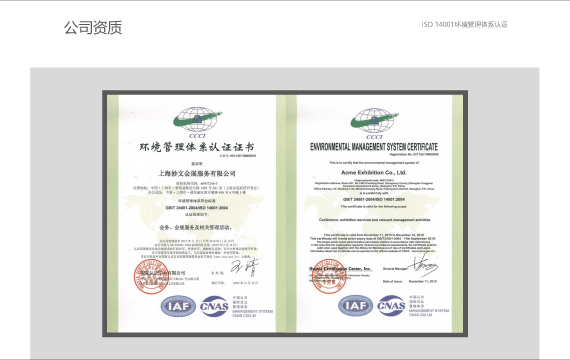The width and height of the screenshot is (570, 360).
Task: Click scope text 会务、会展服务及相关管理活动
Action: point(196,227)
